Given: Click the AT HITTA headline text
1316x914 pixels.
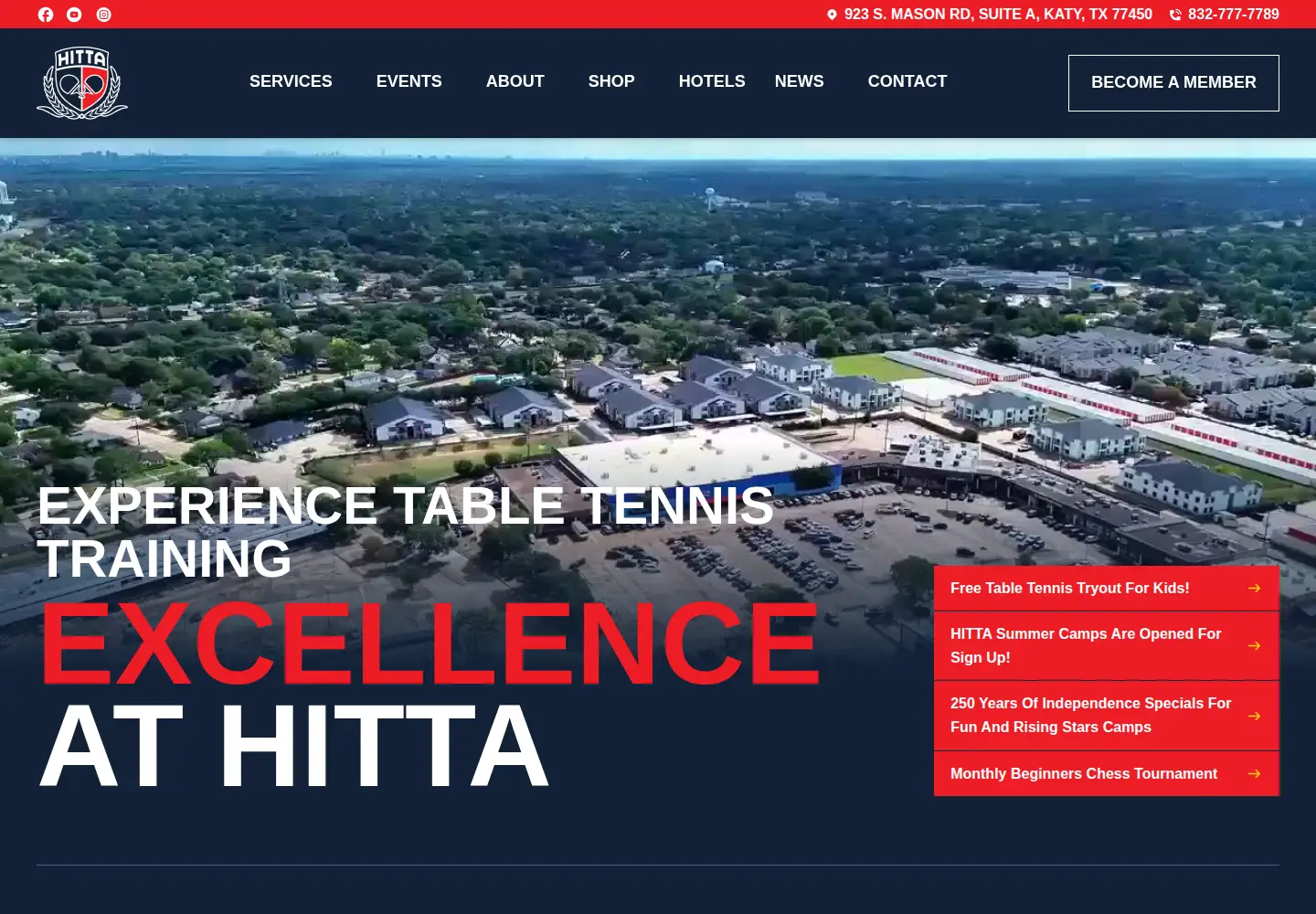Looking at the screenshot, I should tap(294, 746).
